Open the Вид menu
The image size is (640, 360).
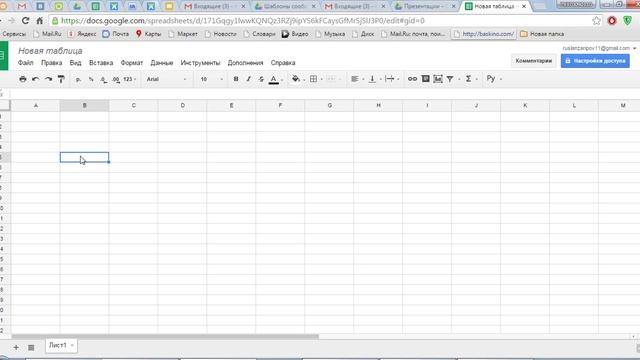[75, 63]
